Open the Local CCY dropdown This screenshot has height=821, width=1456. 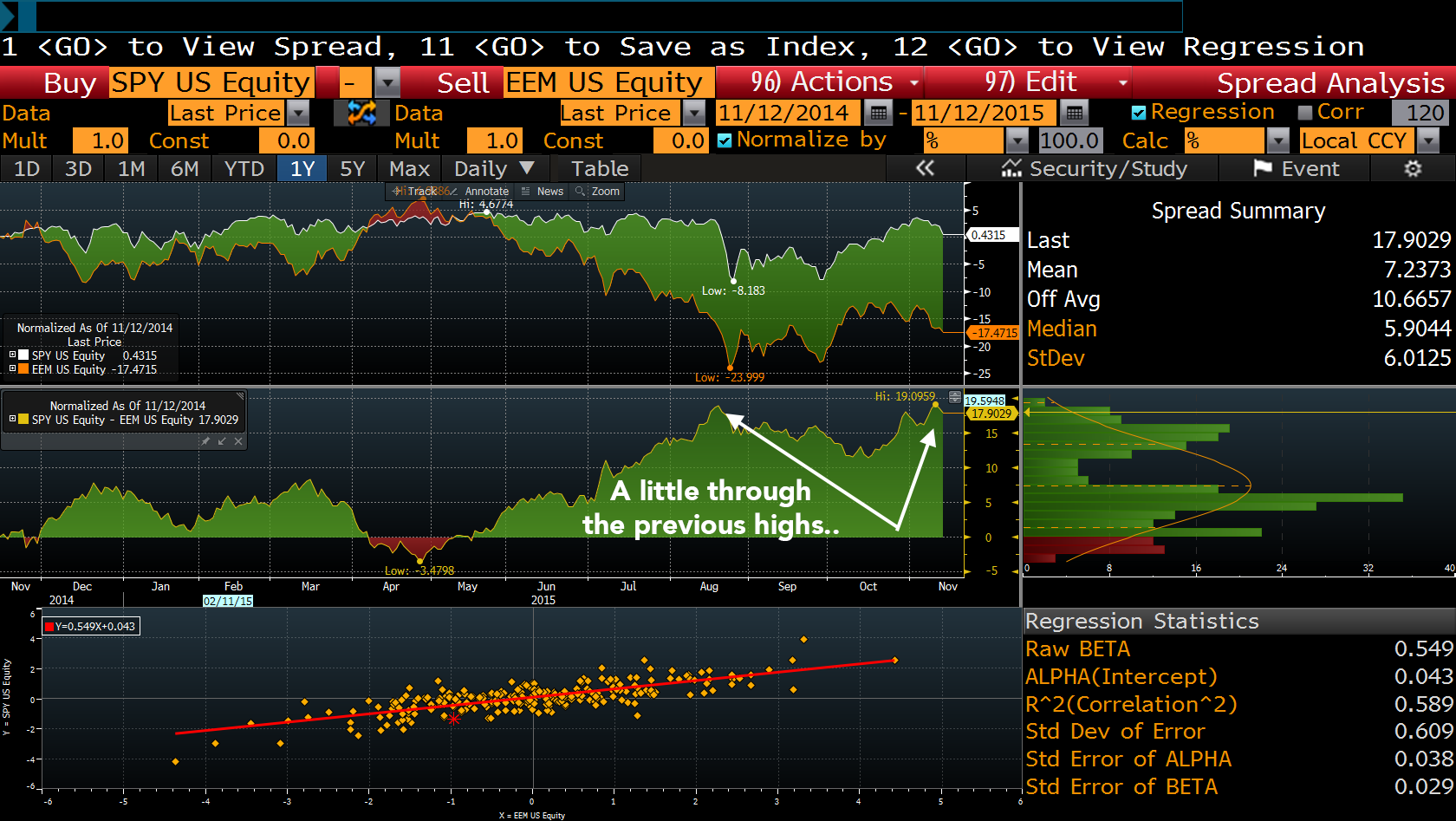pyautogui.click(x=1428, y=140)
